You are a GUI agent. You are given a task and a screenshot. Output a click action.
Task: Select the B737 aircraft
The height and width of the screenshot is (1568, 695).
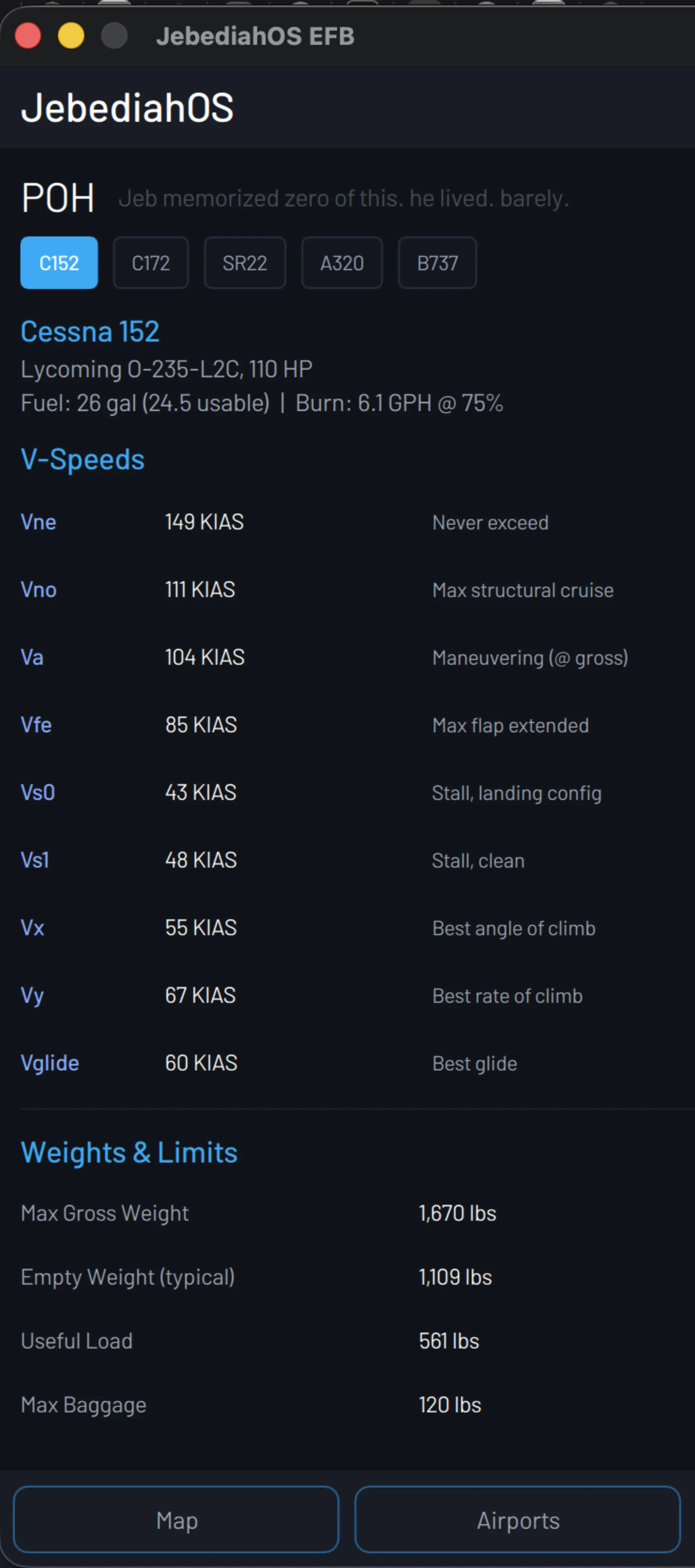pos(437,263)
